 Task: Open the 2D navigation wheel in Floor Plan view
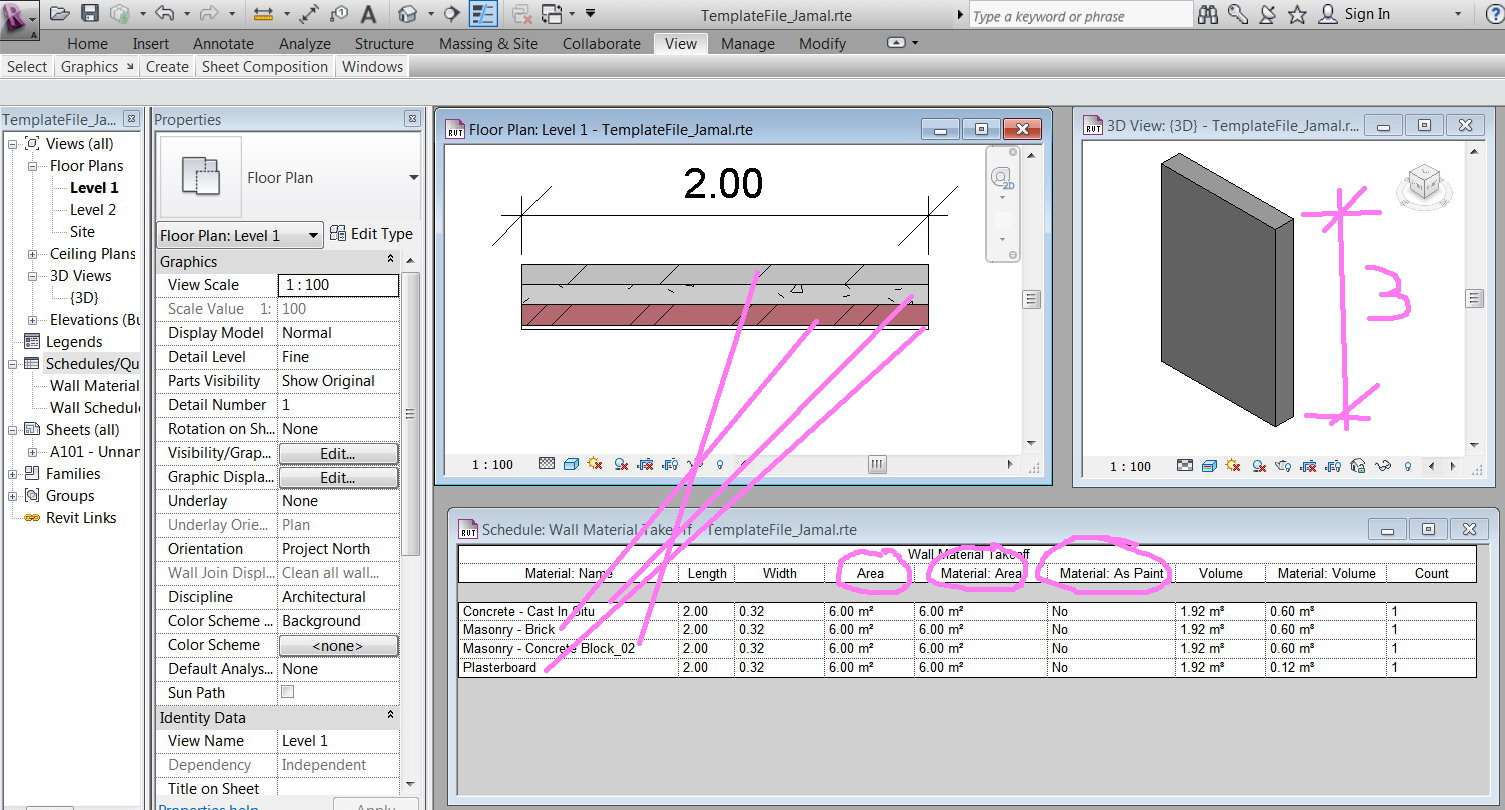pos(1001,179)
